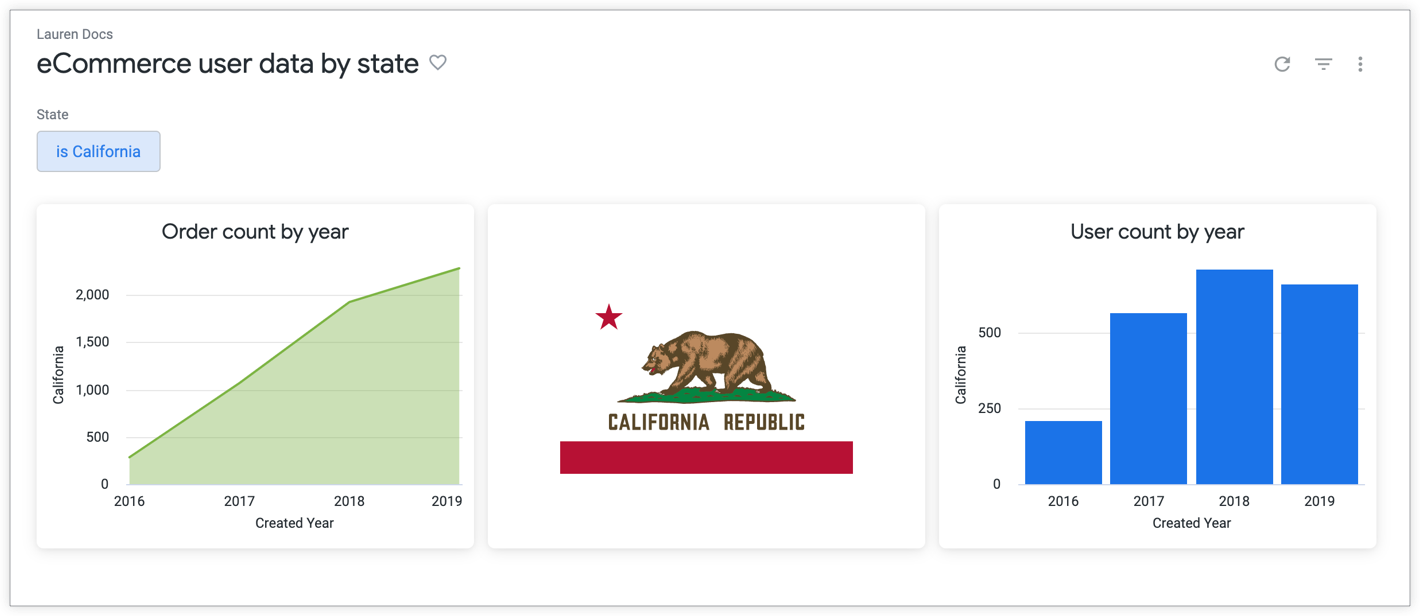Open the three-dot dashboard actions menu

tap(1360, 64)
